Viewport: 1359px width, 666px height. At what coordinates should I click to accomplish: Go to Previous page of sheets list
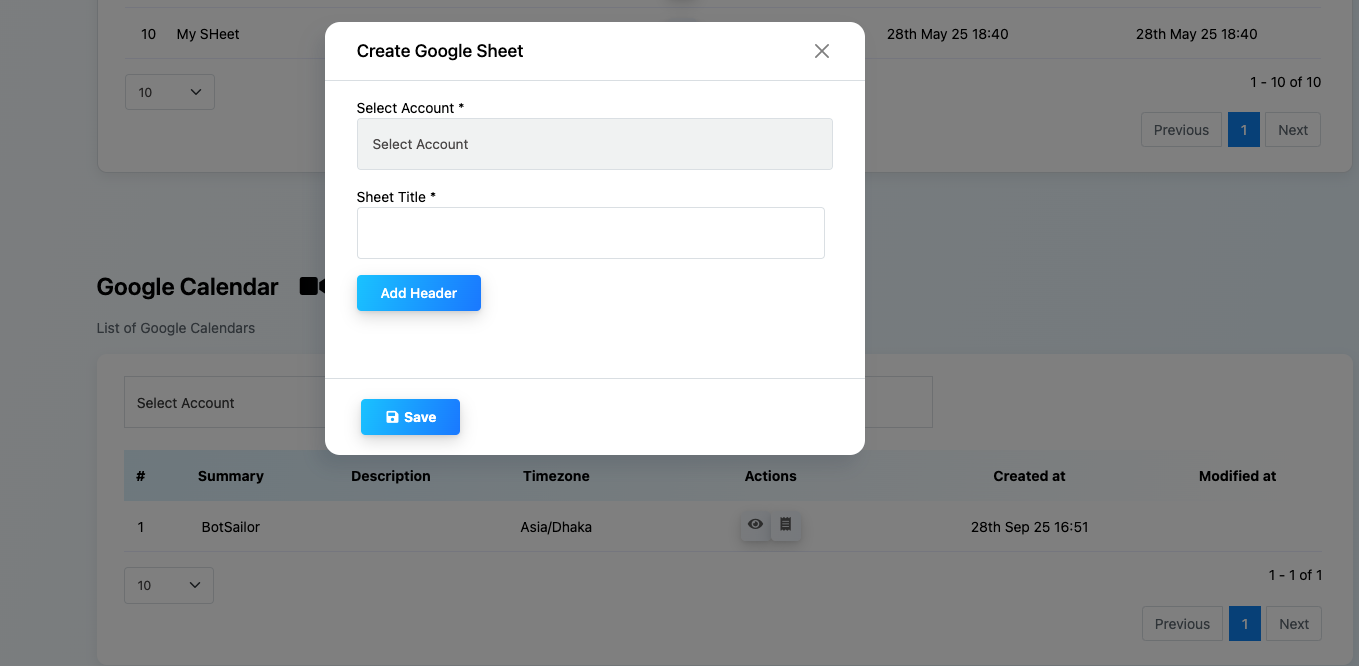pyautogui.click(x=1181, y=130)
